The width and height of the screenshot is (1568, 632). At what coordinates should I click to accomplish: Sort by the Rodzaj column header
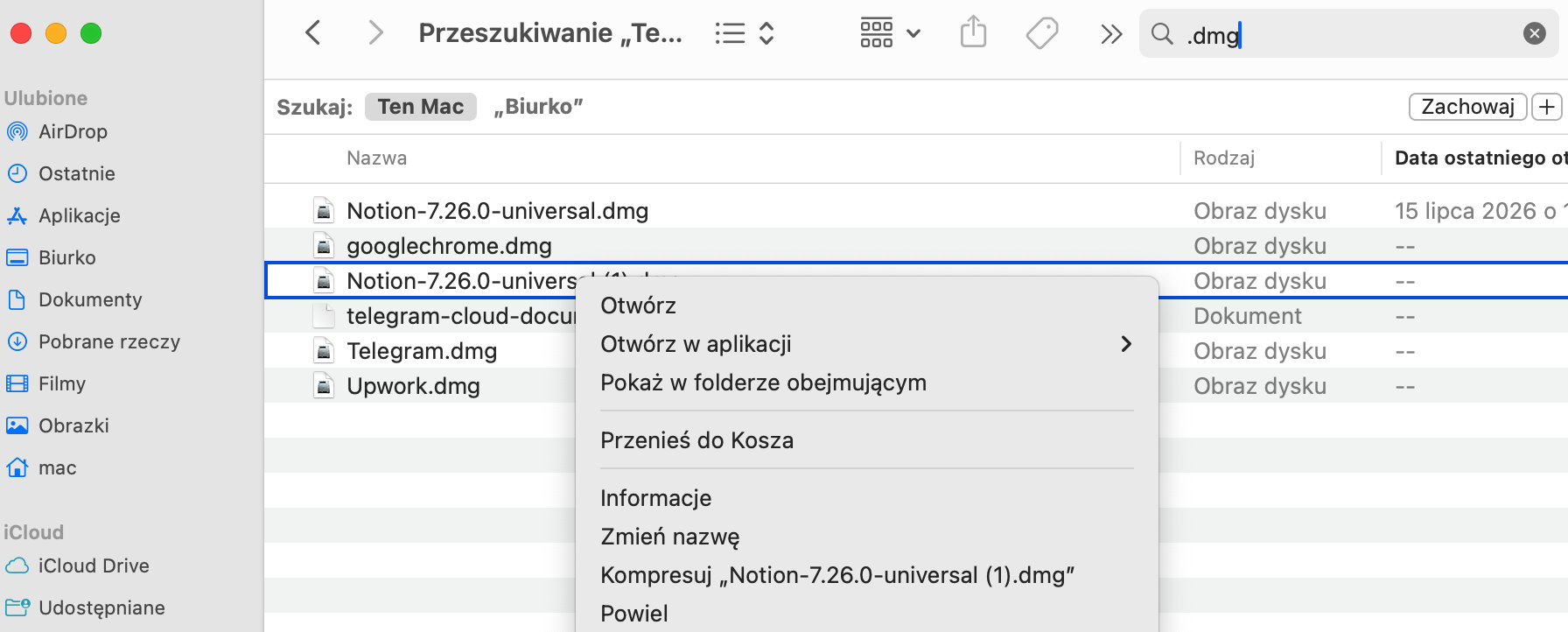tap(1224, 158)
